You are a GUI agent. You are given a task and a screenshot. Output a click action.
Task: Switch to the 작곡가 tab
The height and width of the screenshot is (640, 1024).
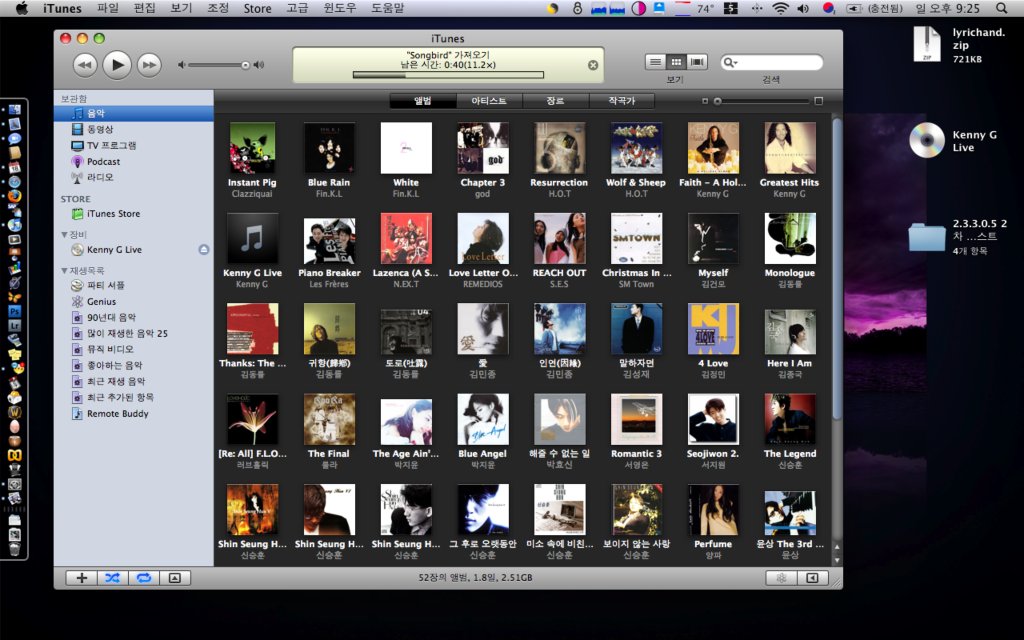click(622, 101)
